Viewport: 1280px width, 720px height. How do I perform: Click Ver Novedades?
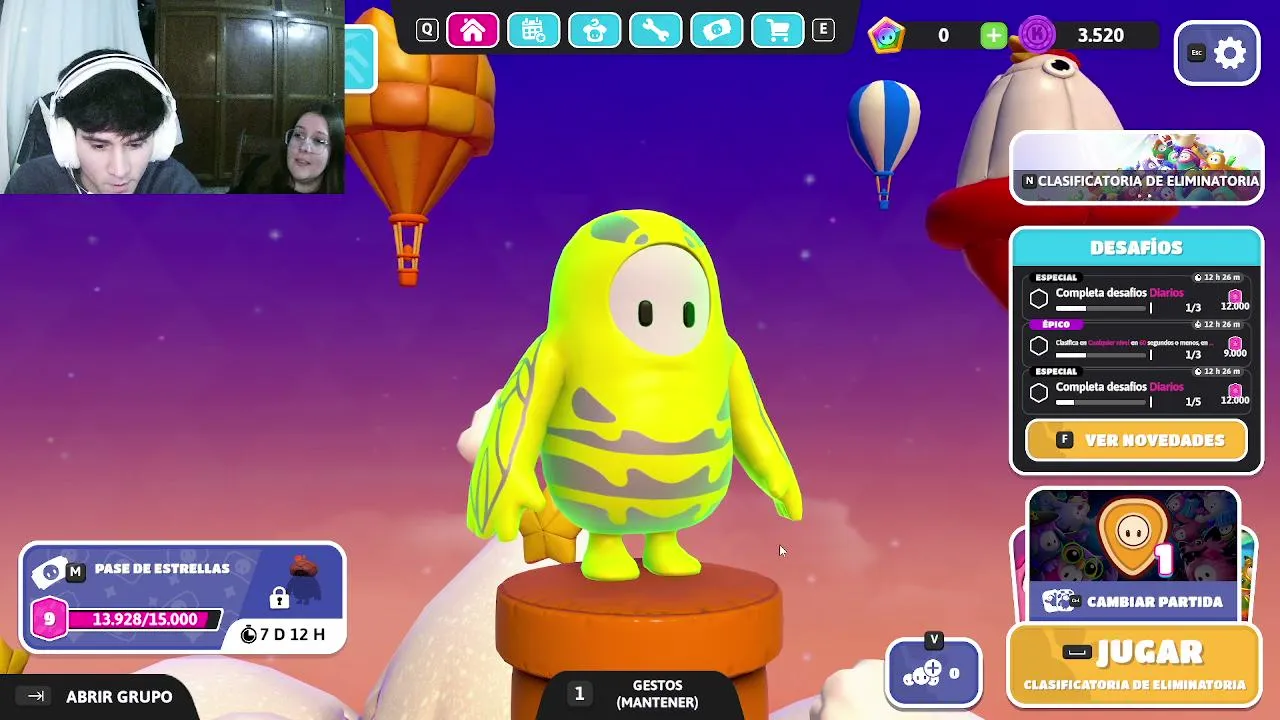(1136, 440)
